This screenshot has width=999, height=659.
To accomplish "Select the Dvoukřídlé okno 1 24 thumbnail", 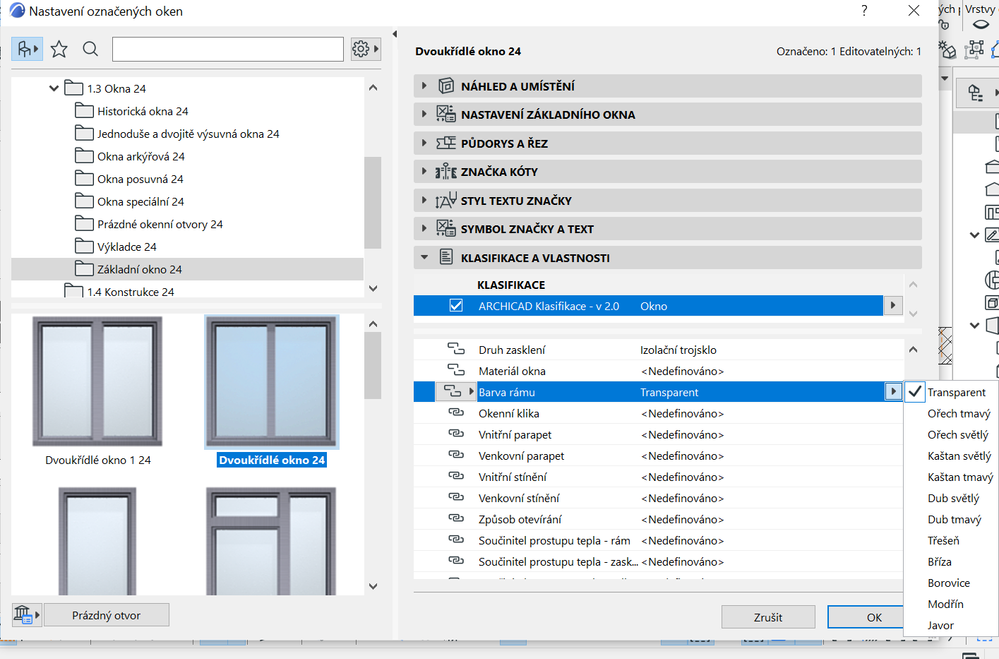I will (x=96, y=381).
